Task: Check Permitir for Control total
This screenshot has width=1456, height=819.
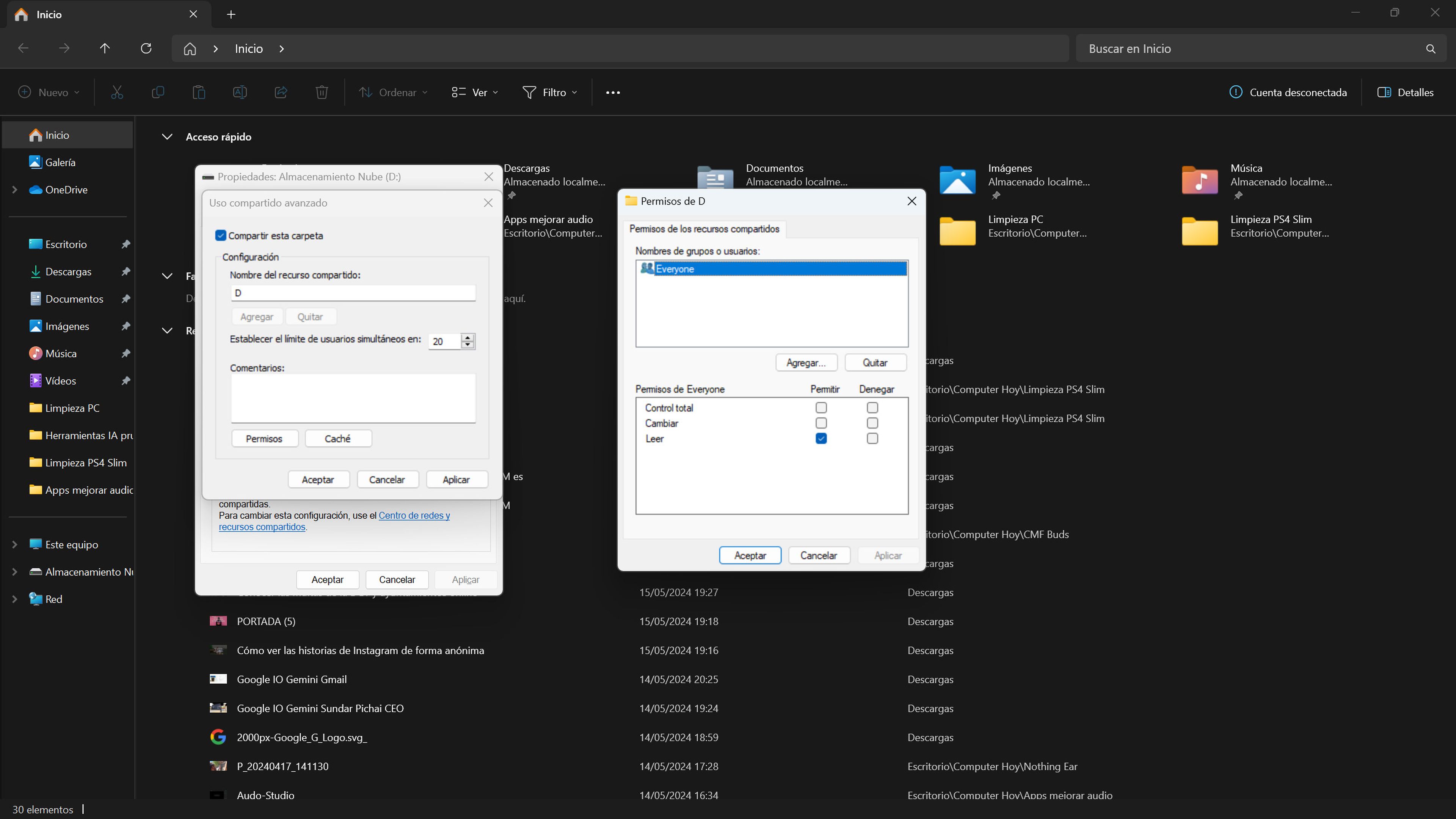Action: pos(821,408)
